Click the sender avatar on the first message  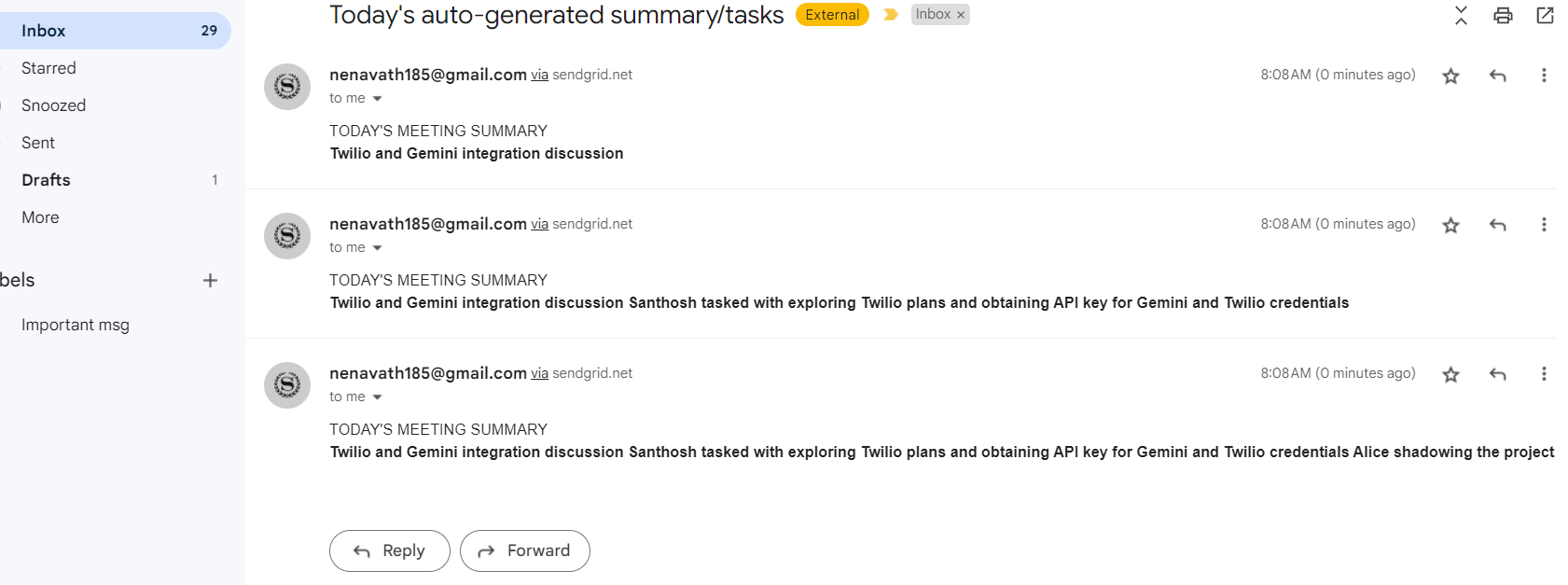(x=286, y=86)
